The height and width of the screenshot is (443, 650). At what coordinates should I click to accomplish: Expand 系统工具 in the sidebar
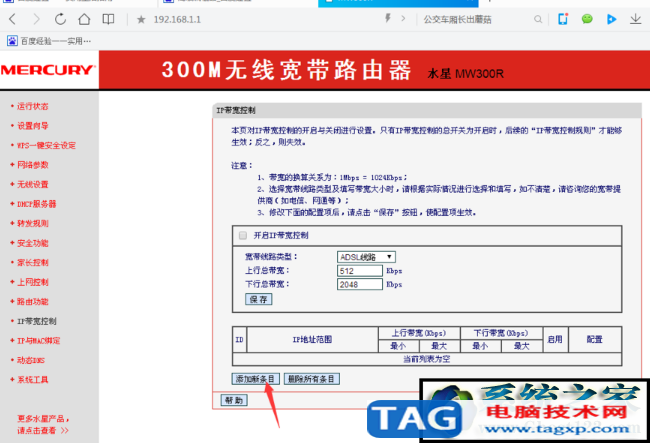click(32, 380)
